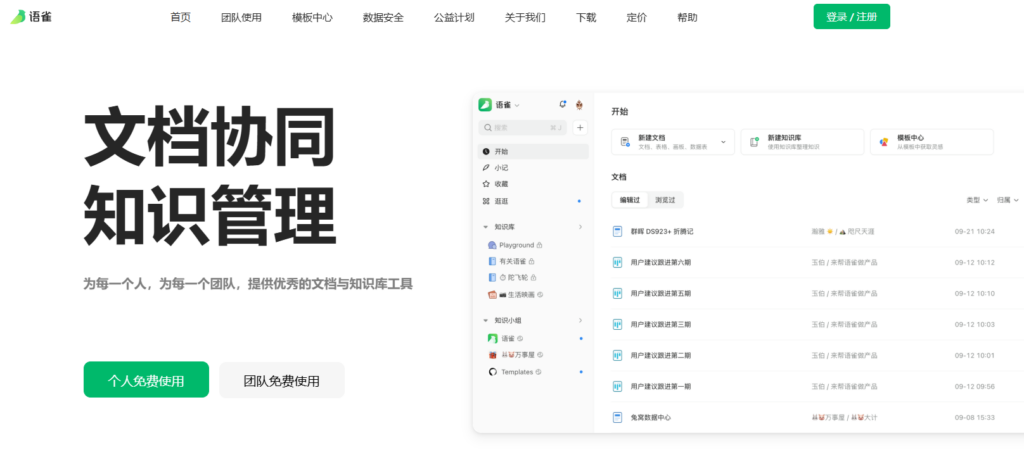Screen dimensions: 1024x464
Task: Click the doc icon of 兔窝数据中心
Action: pos(617,418)
